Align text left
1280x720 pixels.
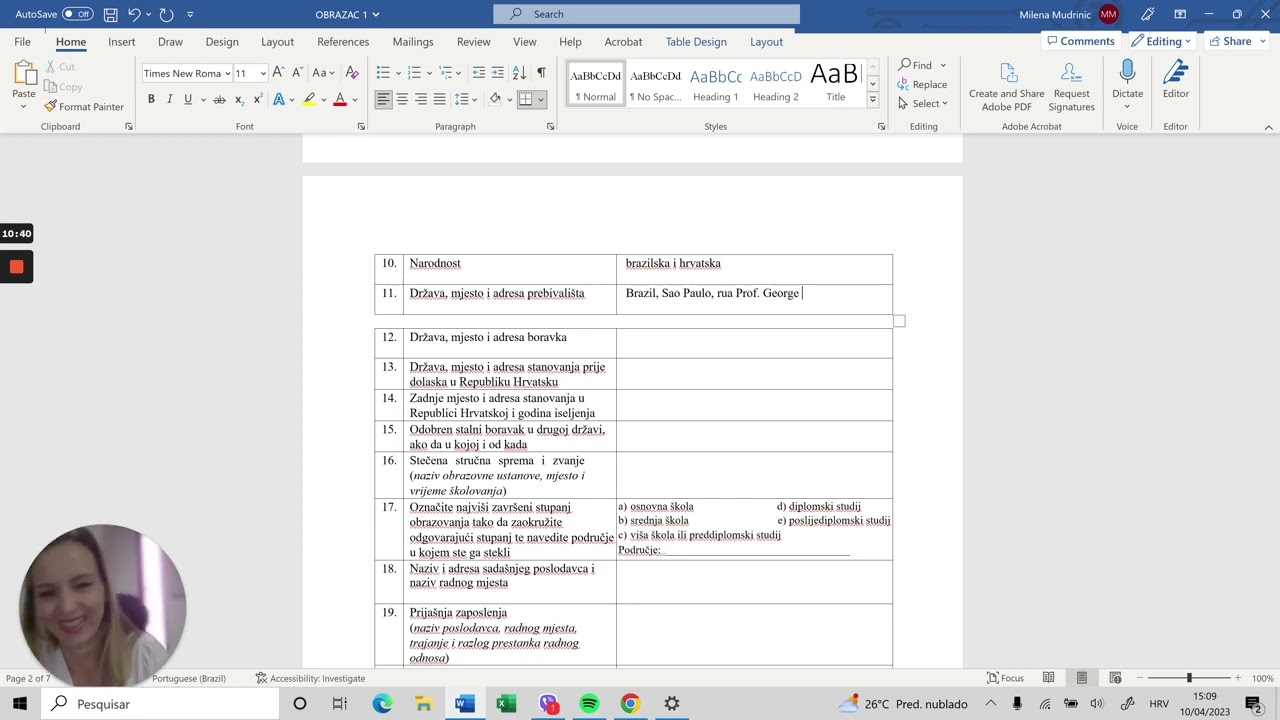pos(384,99)
